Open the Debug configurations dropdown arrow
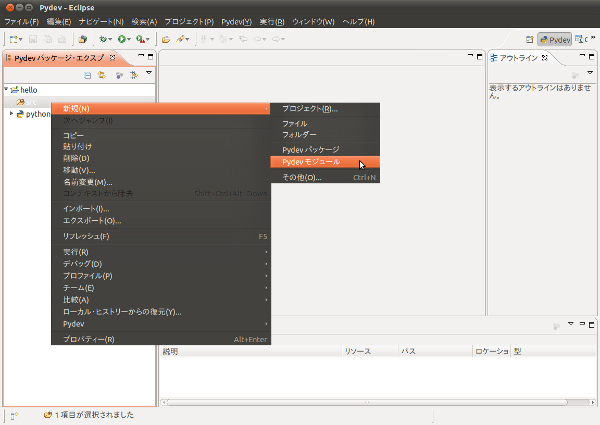 (110, 39)
